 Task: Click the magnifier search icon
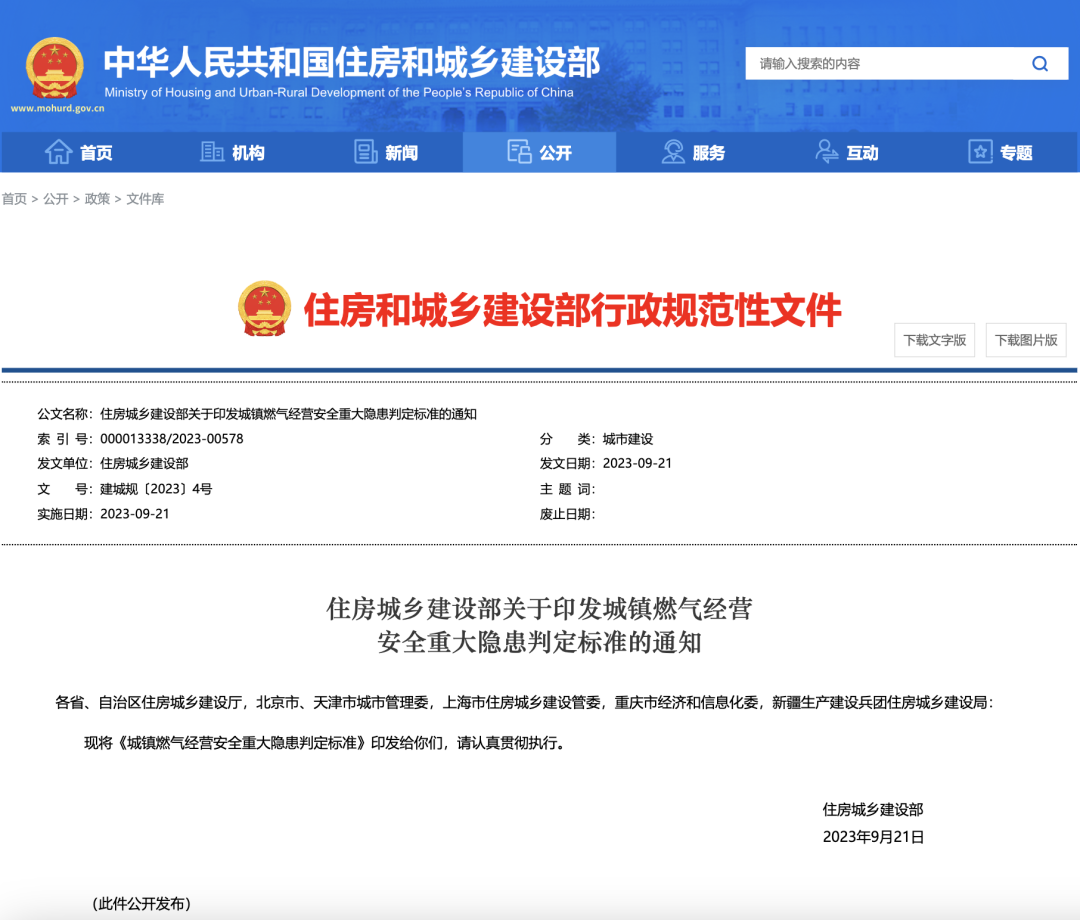(1040, 64)
